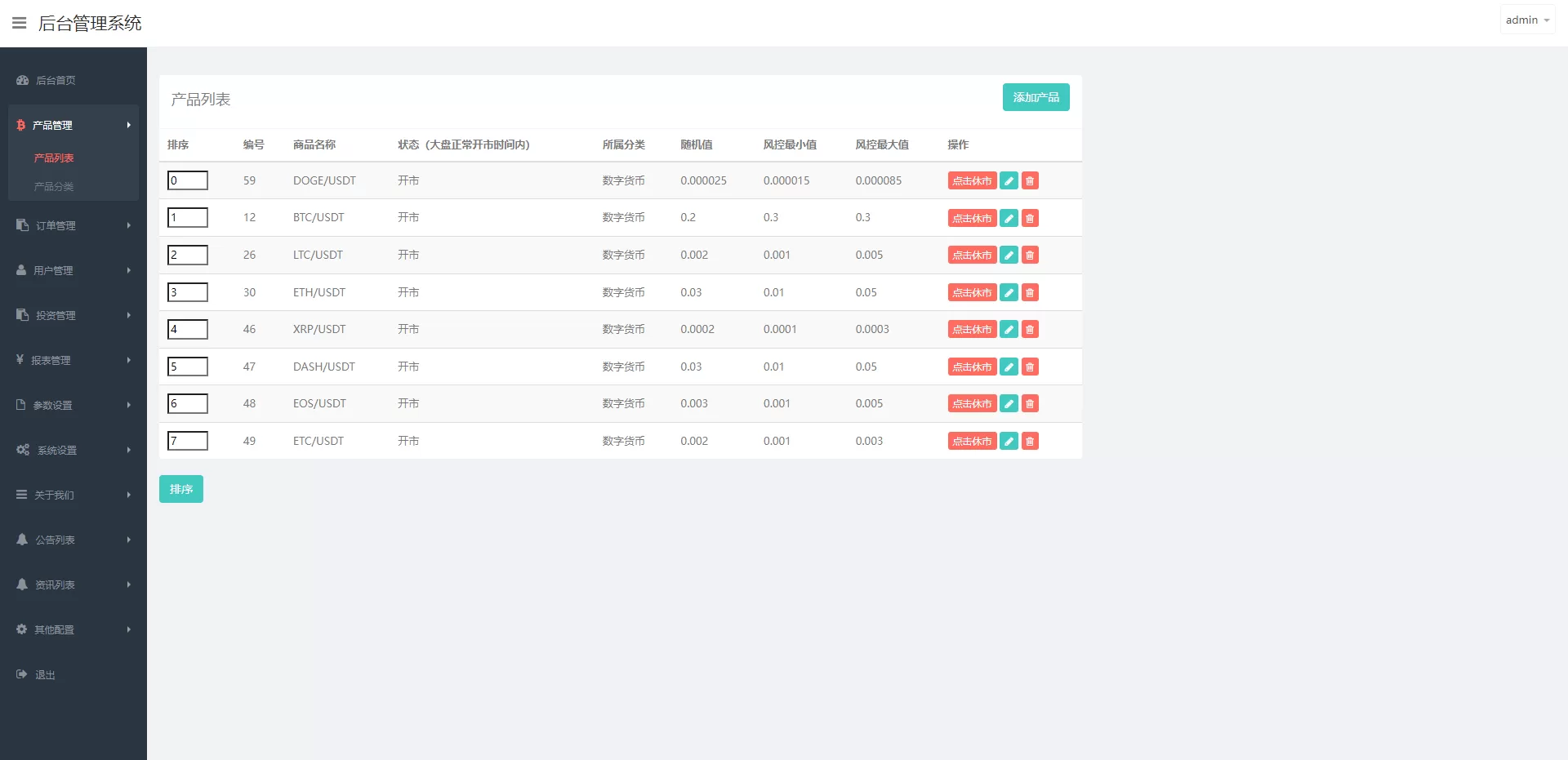Click the edit icon for DASH/USDT

(x=1009, y=367)
